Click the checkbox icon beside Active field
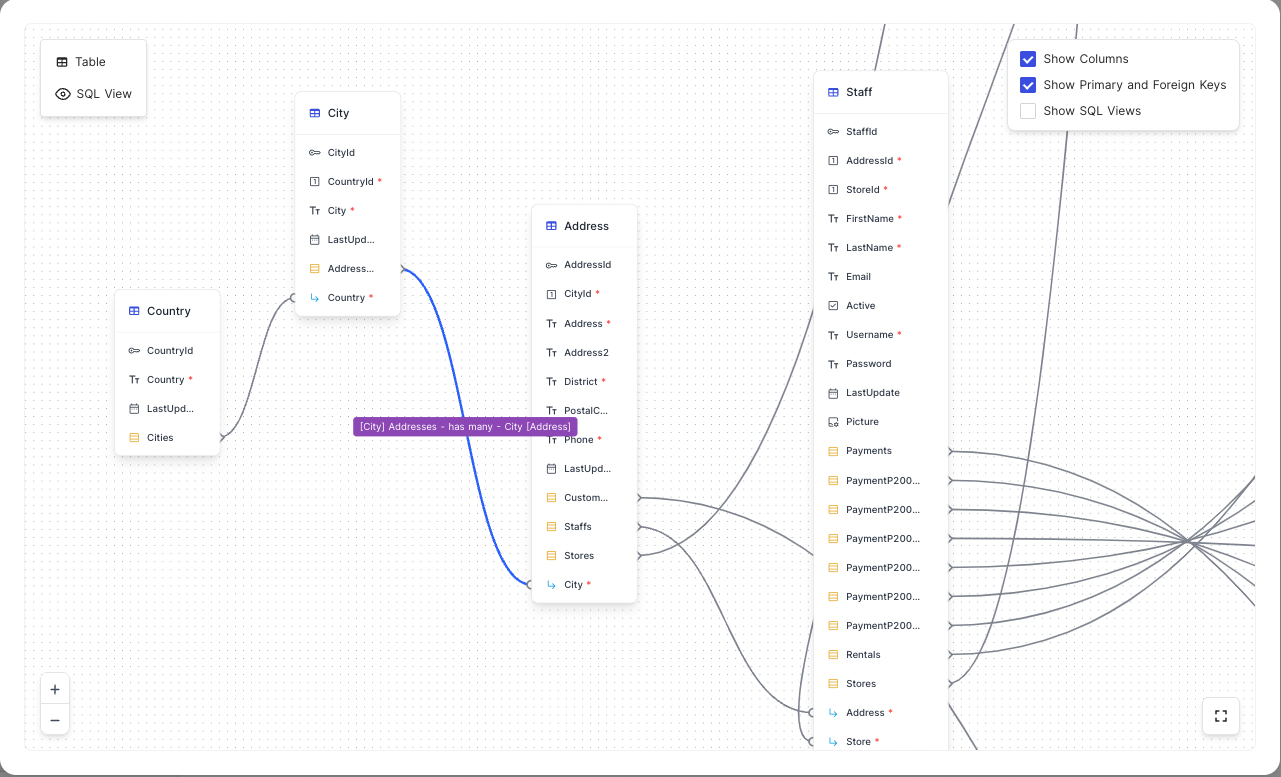The height and width of the screenshot is (777, 1281). 833,306
